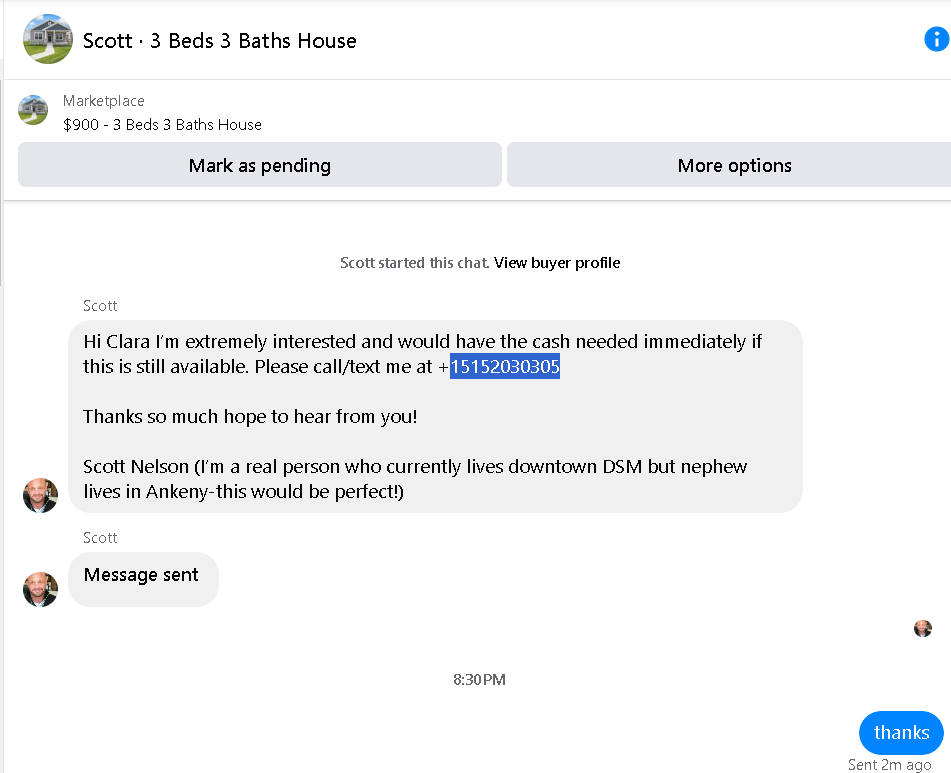Click the small seen-receipt avatar on right

click(922, 628)
